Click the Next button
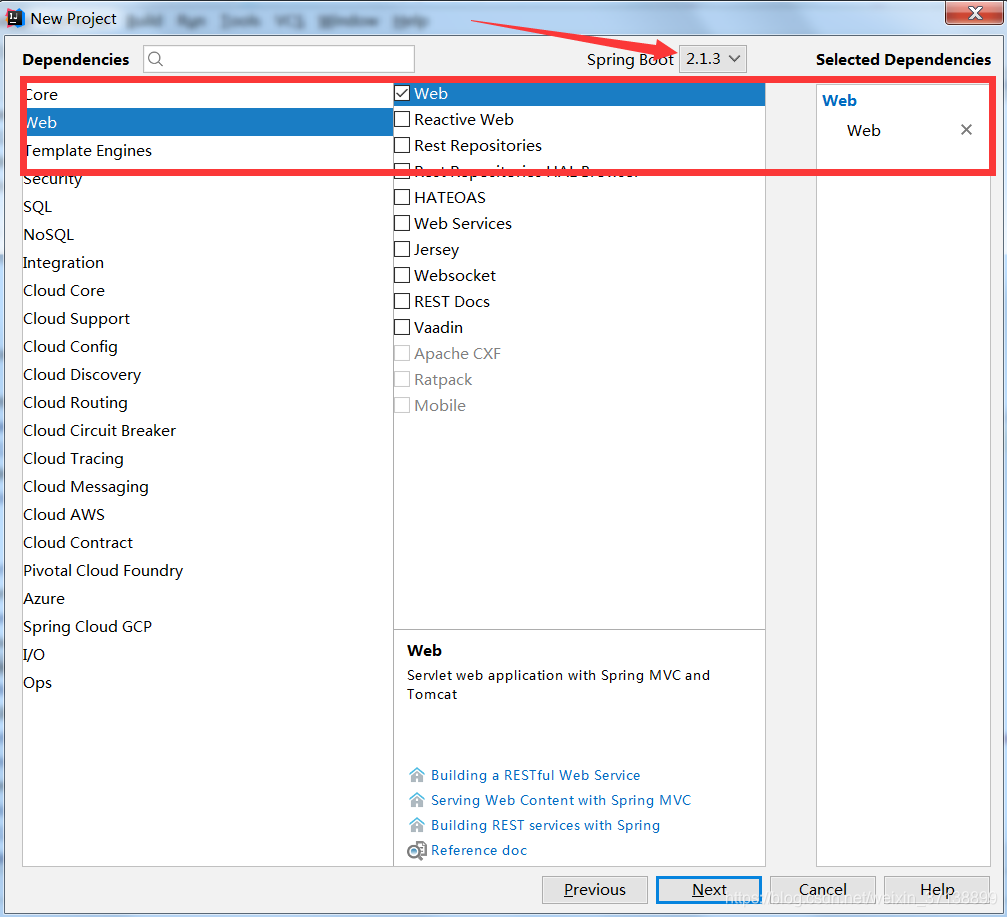This screenshot has width=1007, height=917. [709, 889]
